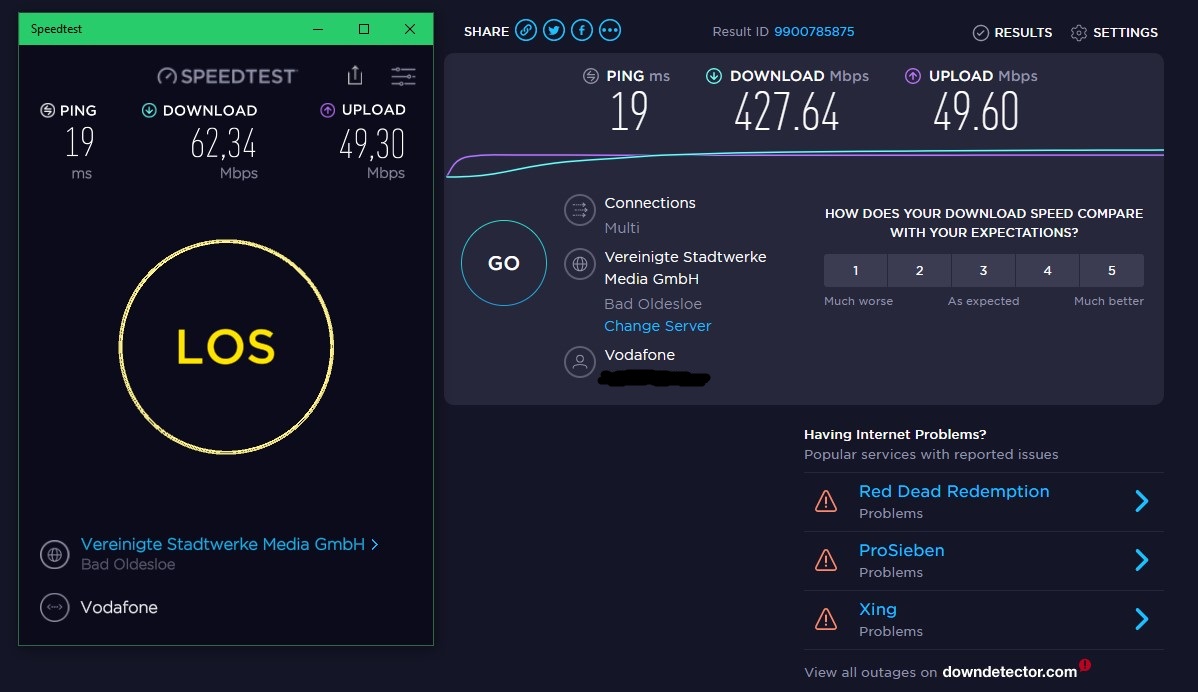Click download value 427.64 on web
The height and width of the screenshot is (692, 1198).
pyautogui.click(x=786, y=112)
